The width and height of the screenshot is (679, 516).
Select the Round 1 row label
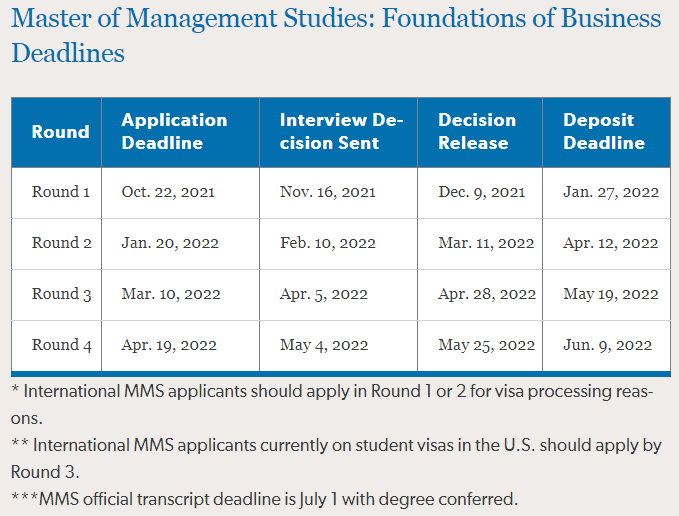tap(61, 191)
